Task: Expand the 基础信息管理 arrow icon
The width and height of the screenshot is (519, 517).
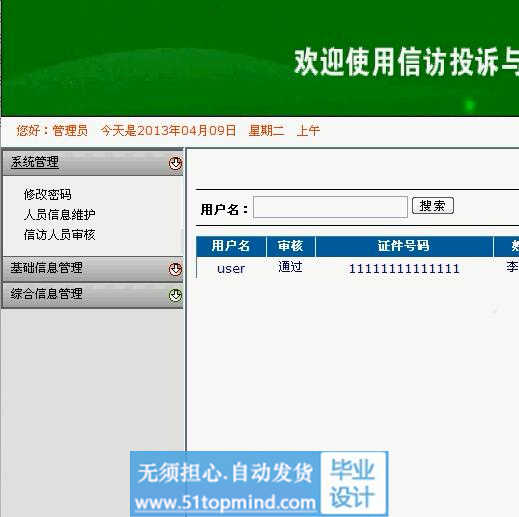Action: pos(175,269)
